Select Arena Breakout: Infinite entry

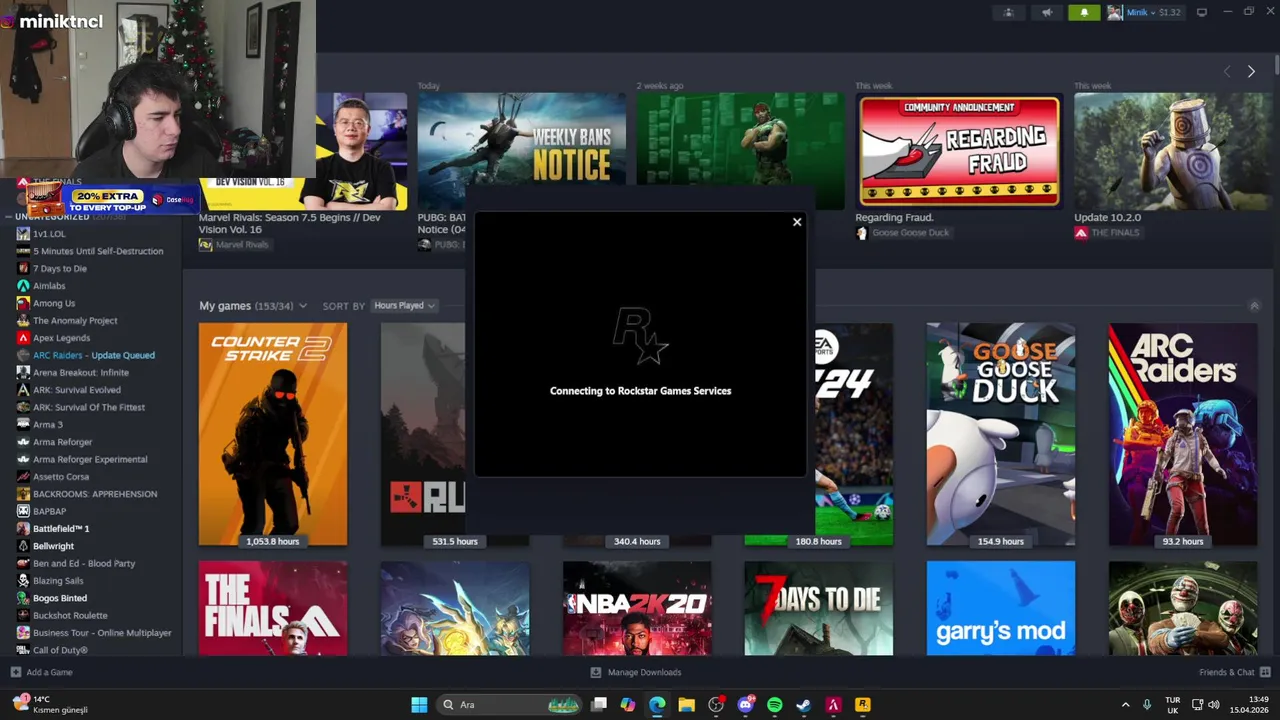pos(81,372)
